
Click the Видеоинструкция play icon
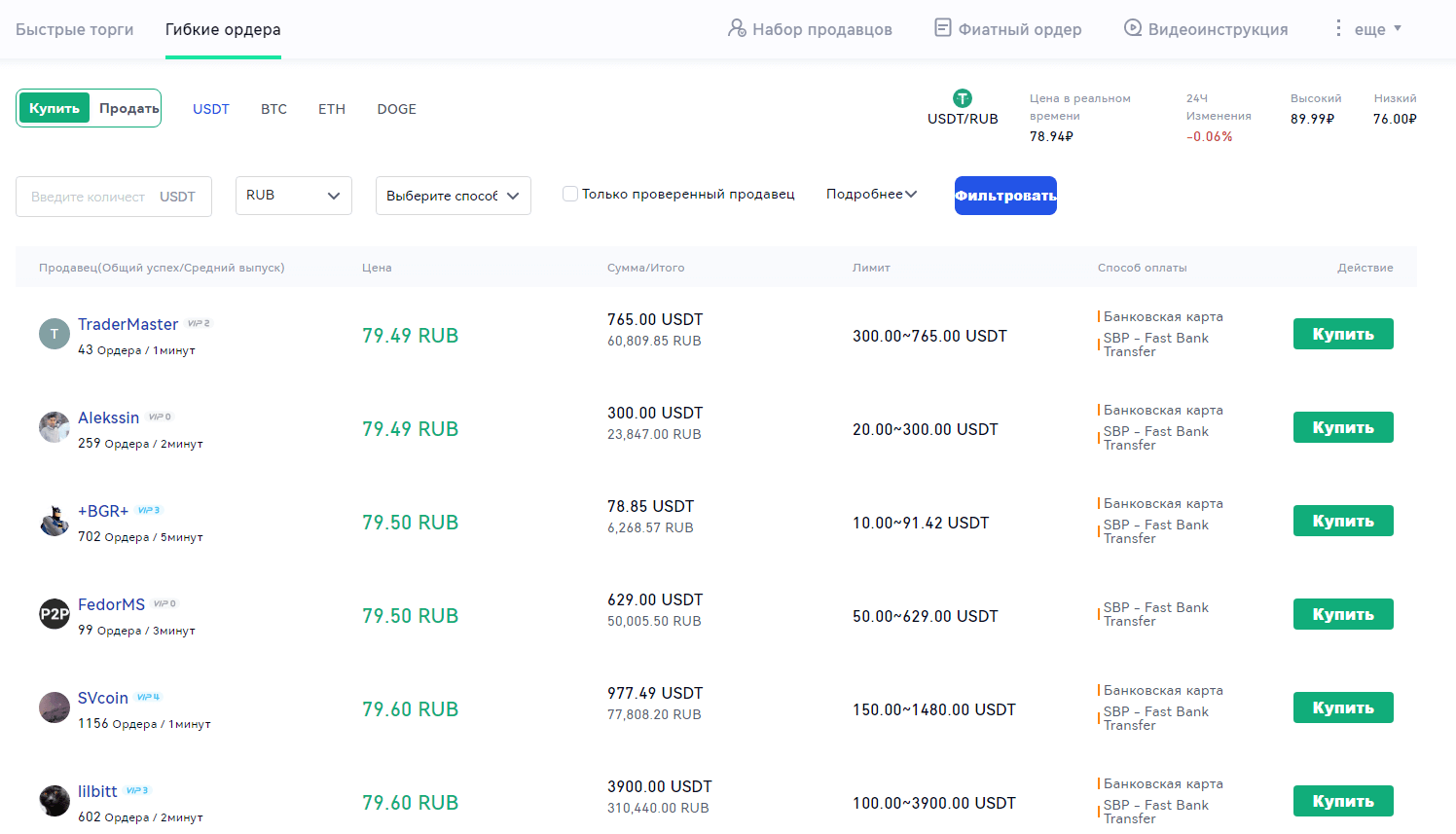[1132, 28]
